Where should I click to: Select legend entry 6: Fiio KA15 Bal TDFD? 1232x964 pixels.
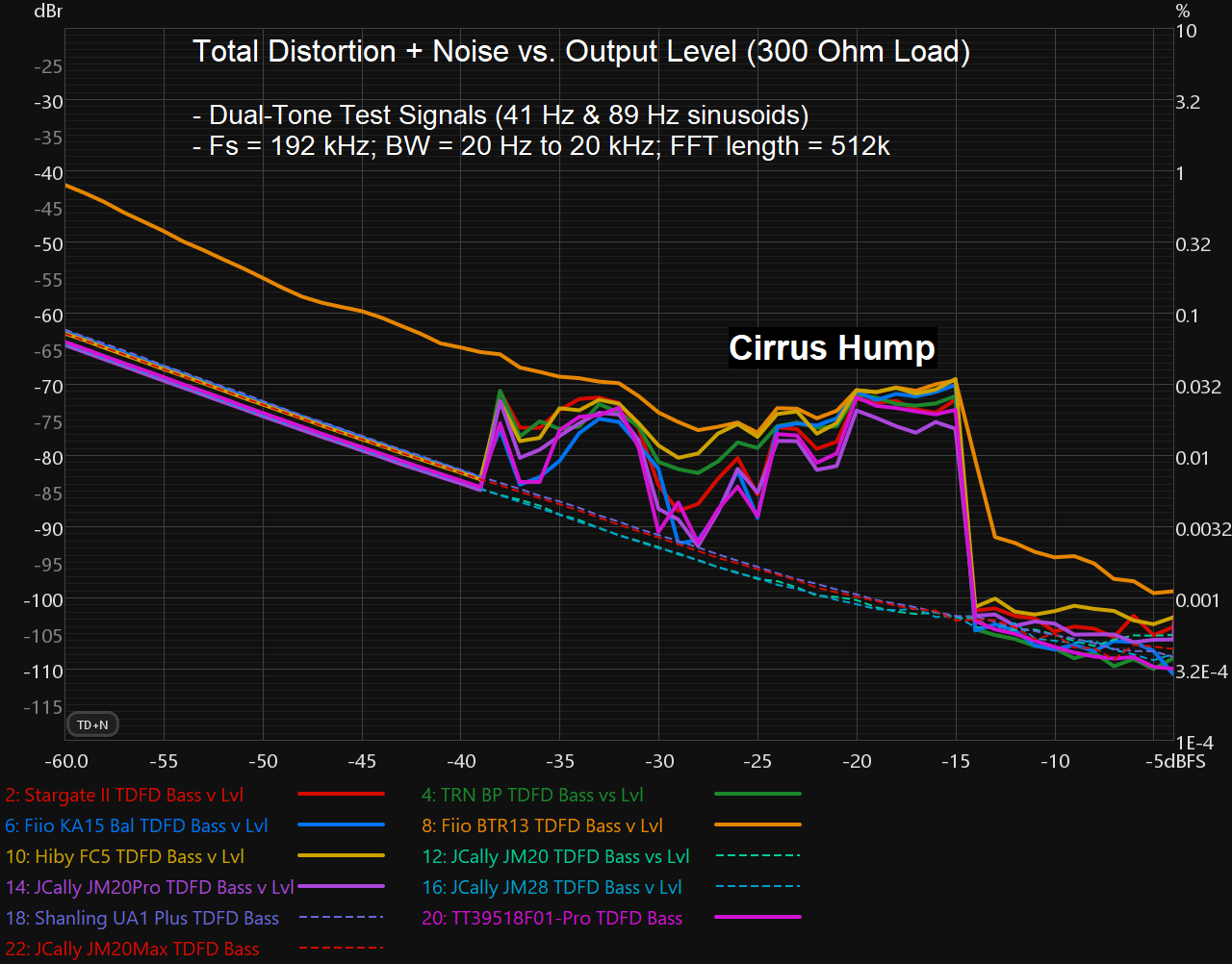coord(137,826)
